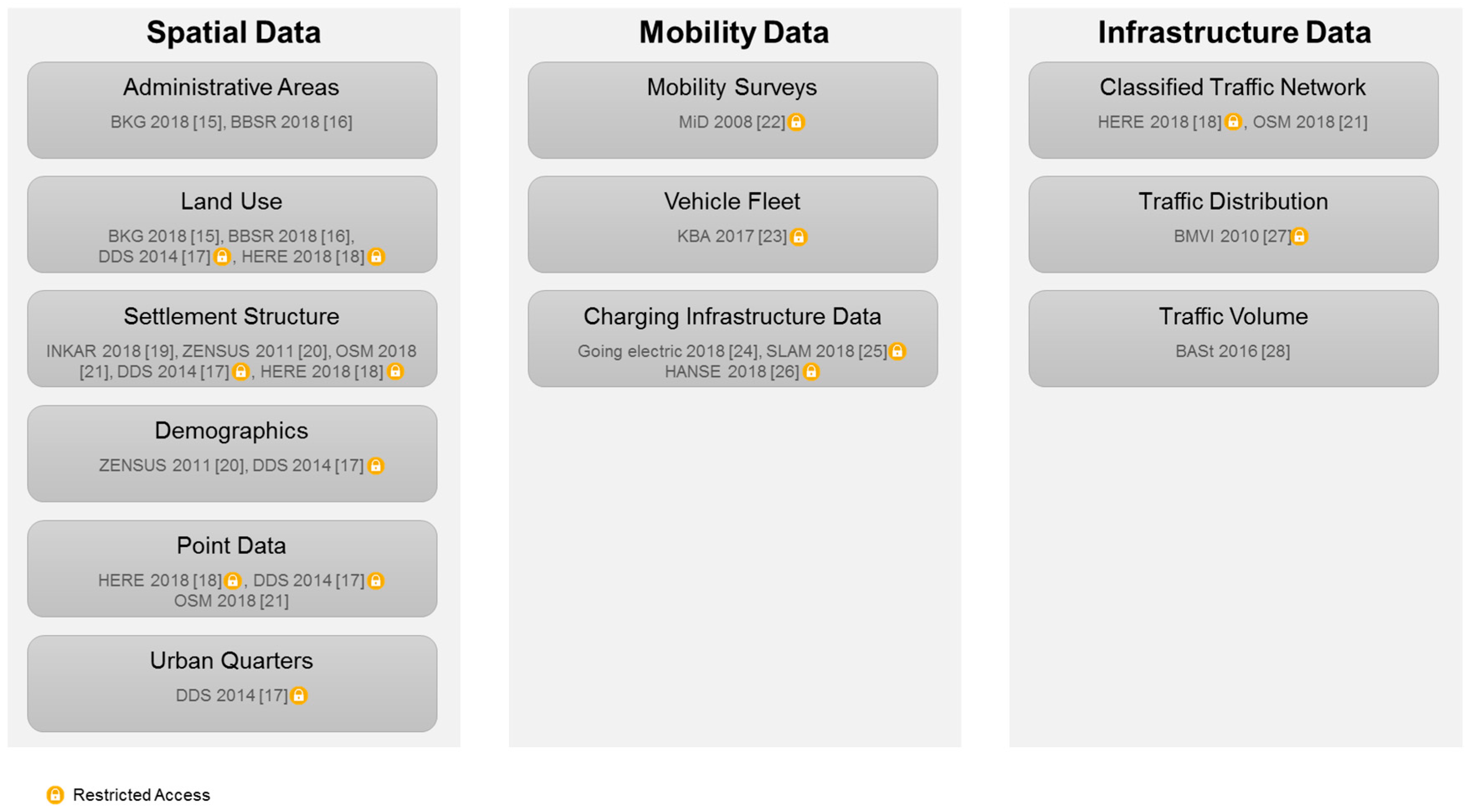Viewport: 1476px width, 812px height.
Task: Click the Administrative Areas card
Action: click(232, 110)
